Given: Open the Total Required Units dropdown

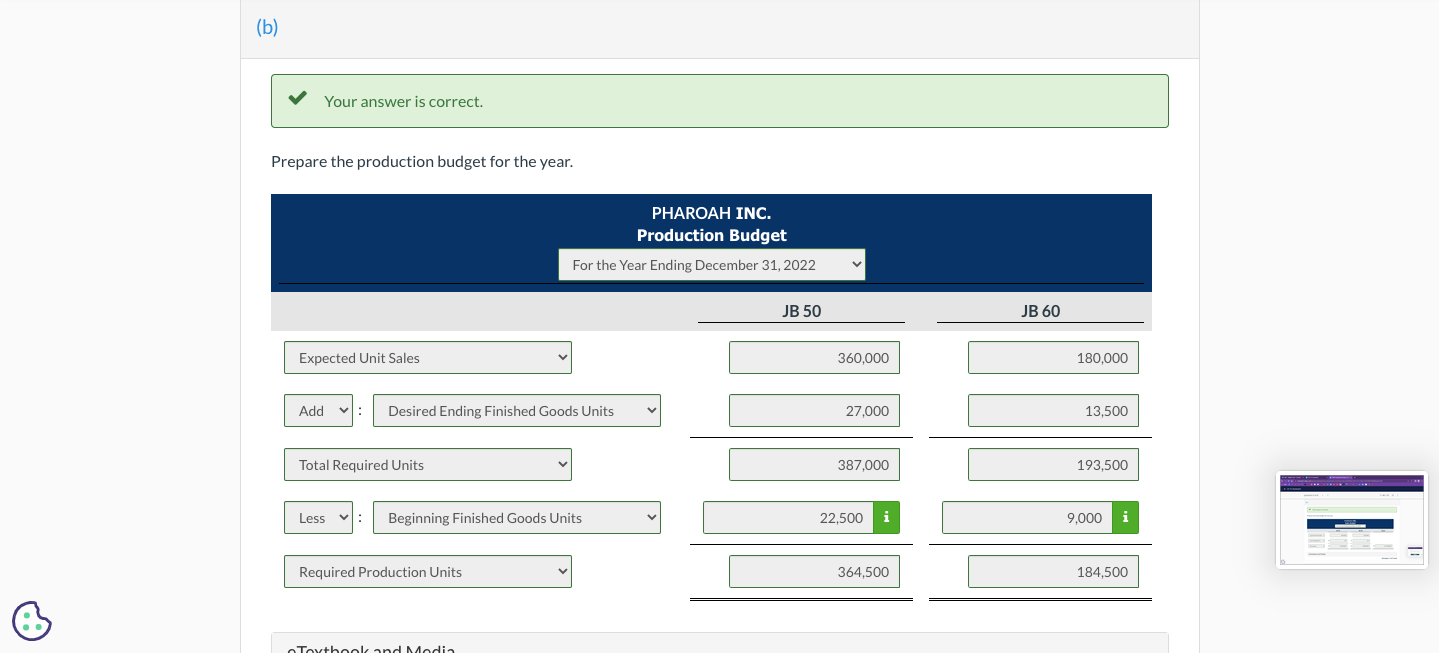Looking at the screenshot, I should (428, 464).
